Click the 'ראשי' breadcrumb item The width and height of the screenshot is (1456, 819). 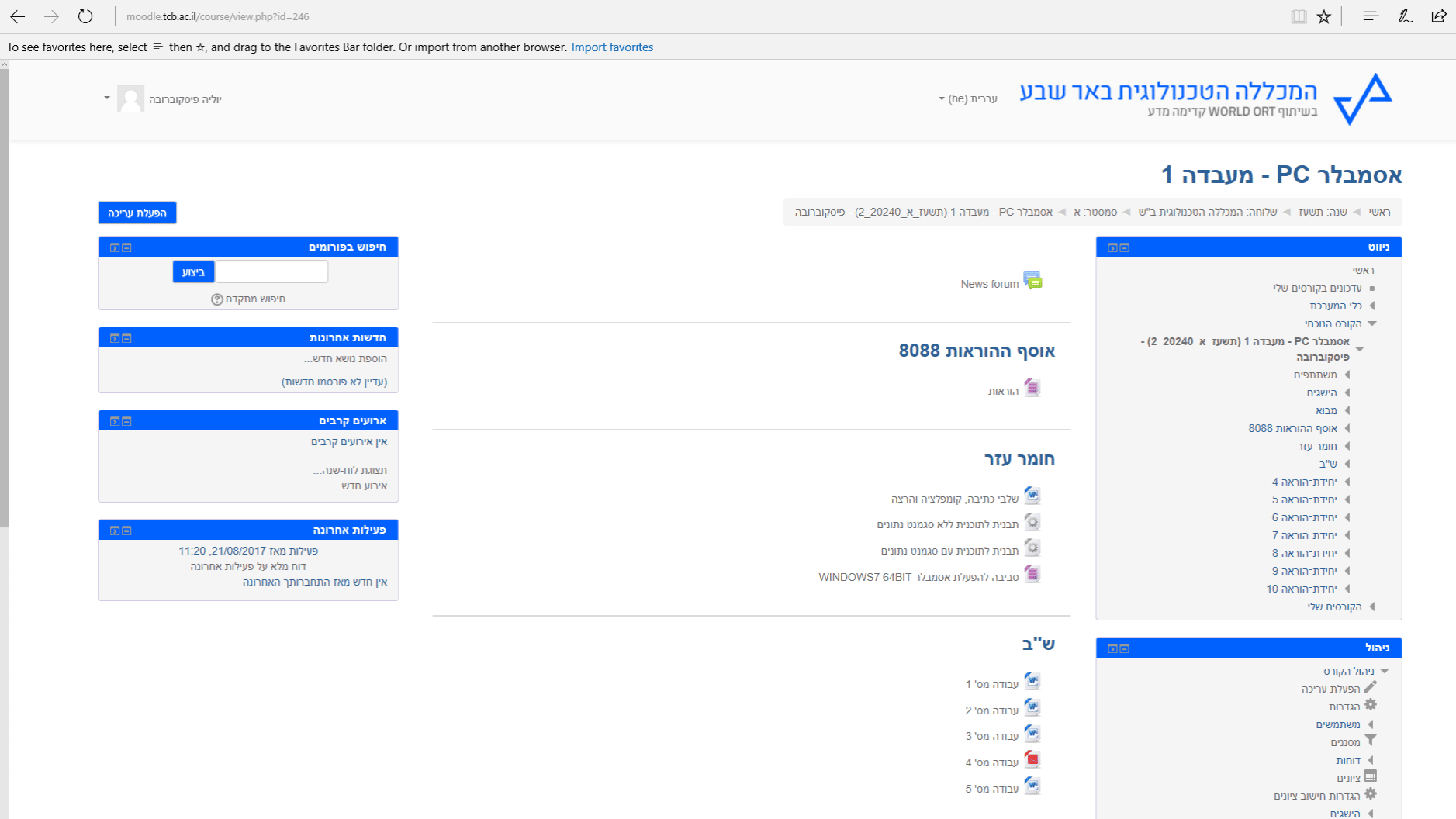(1379, 213)
